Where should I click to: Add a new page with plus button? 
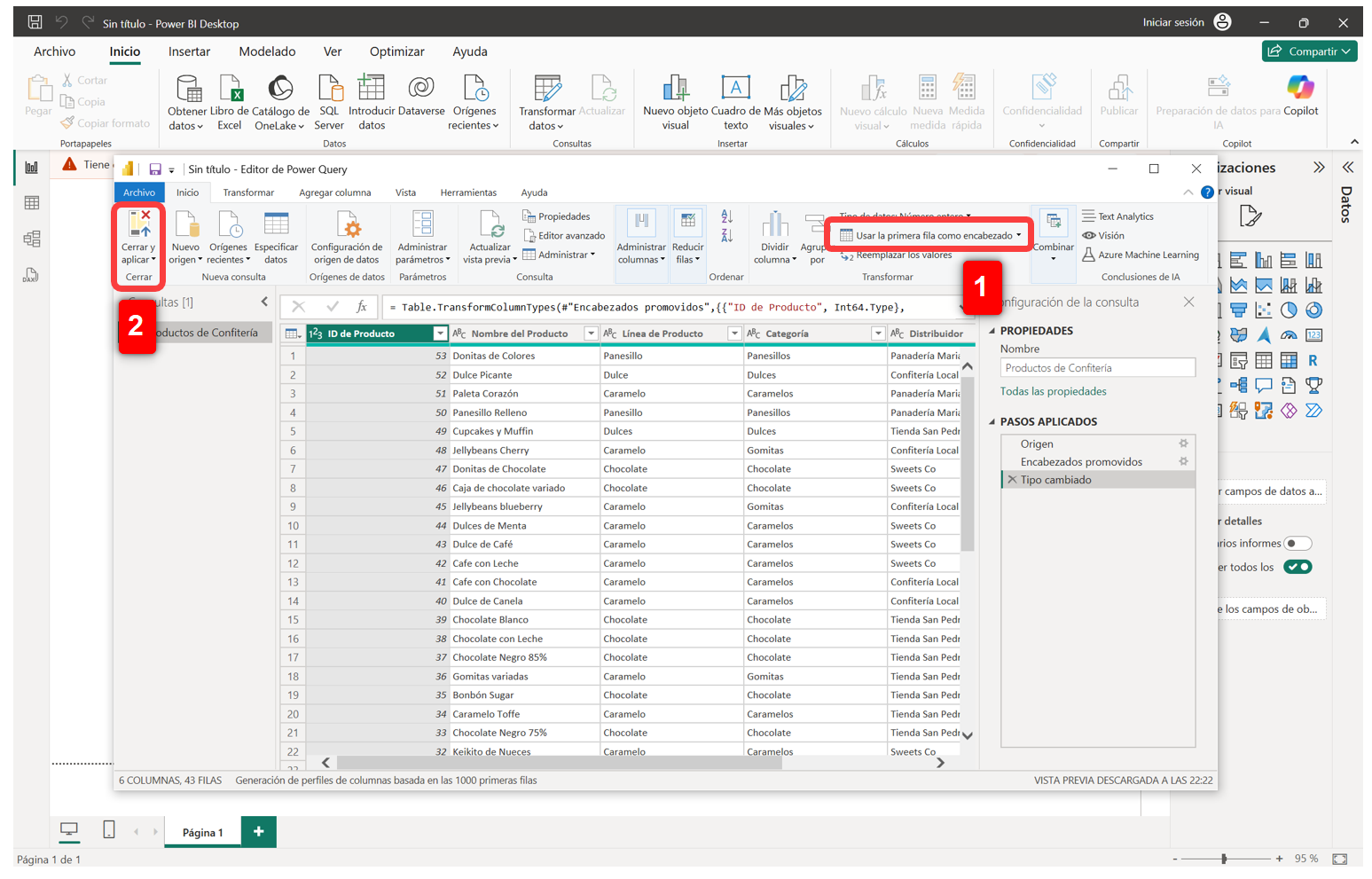258,831
